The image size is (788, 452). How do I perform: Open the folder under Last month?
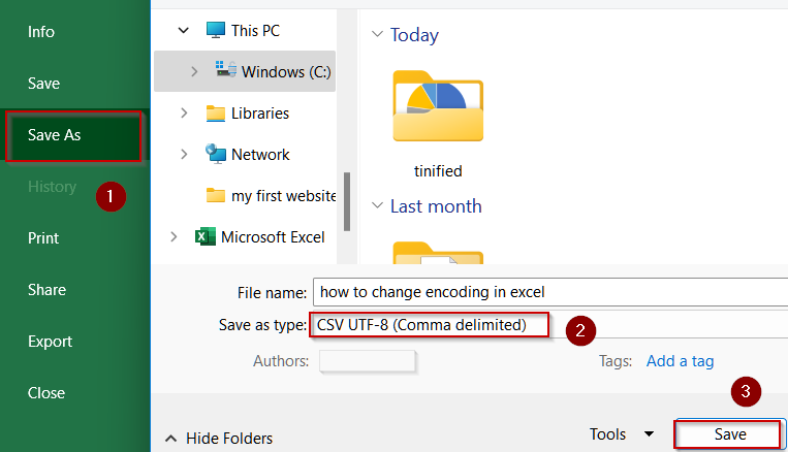click(438, 254)
